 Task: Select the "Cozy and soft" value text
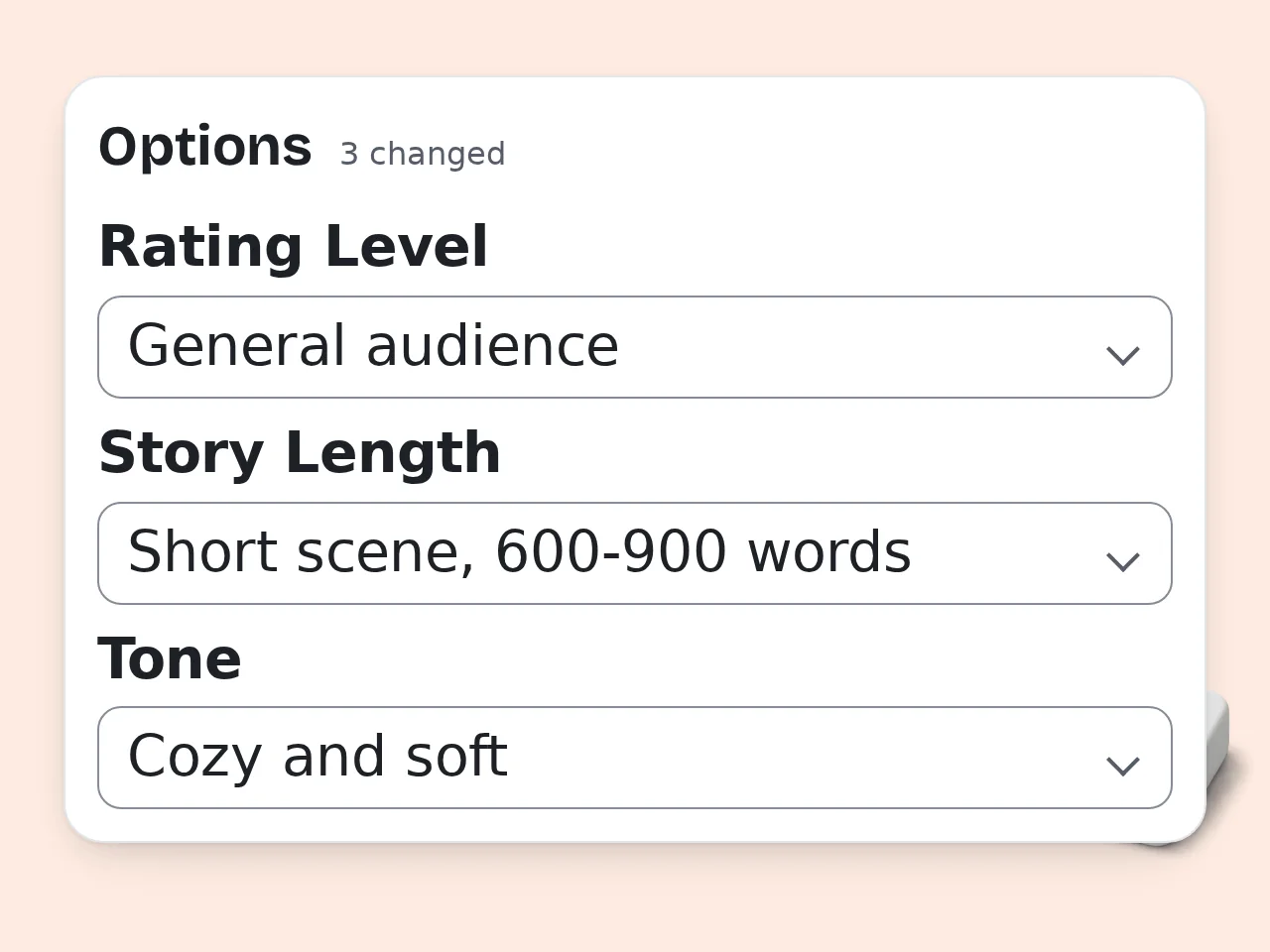click(x=317, y=757)
